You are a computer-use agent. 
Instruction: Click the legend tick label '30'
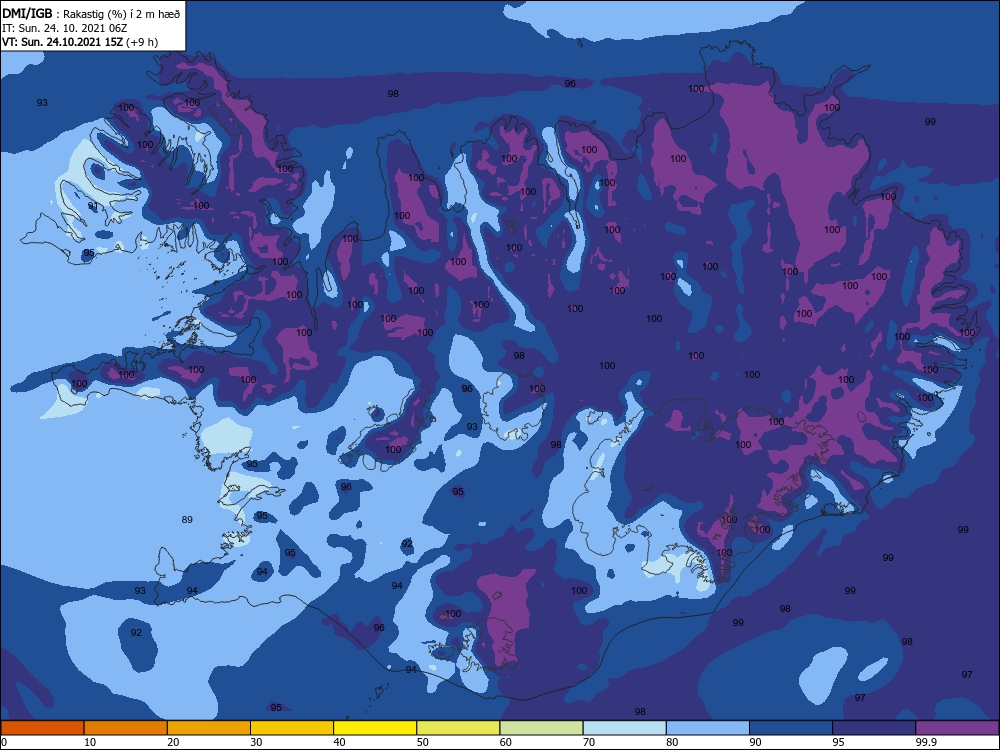[x=256, y=742]
